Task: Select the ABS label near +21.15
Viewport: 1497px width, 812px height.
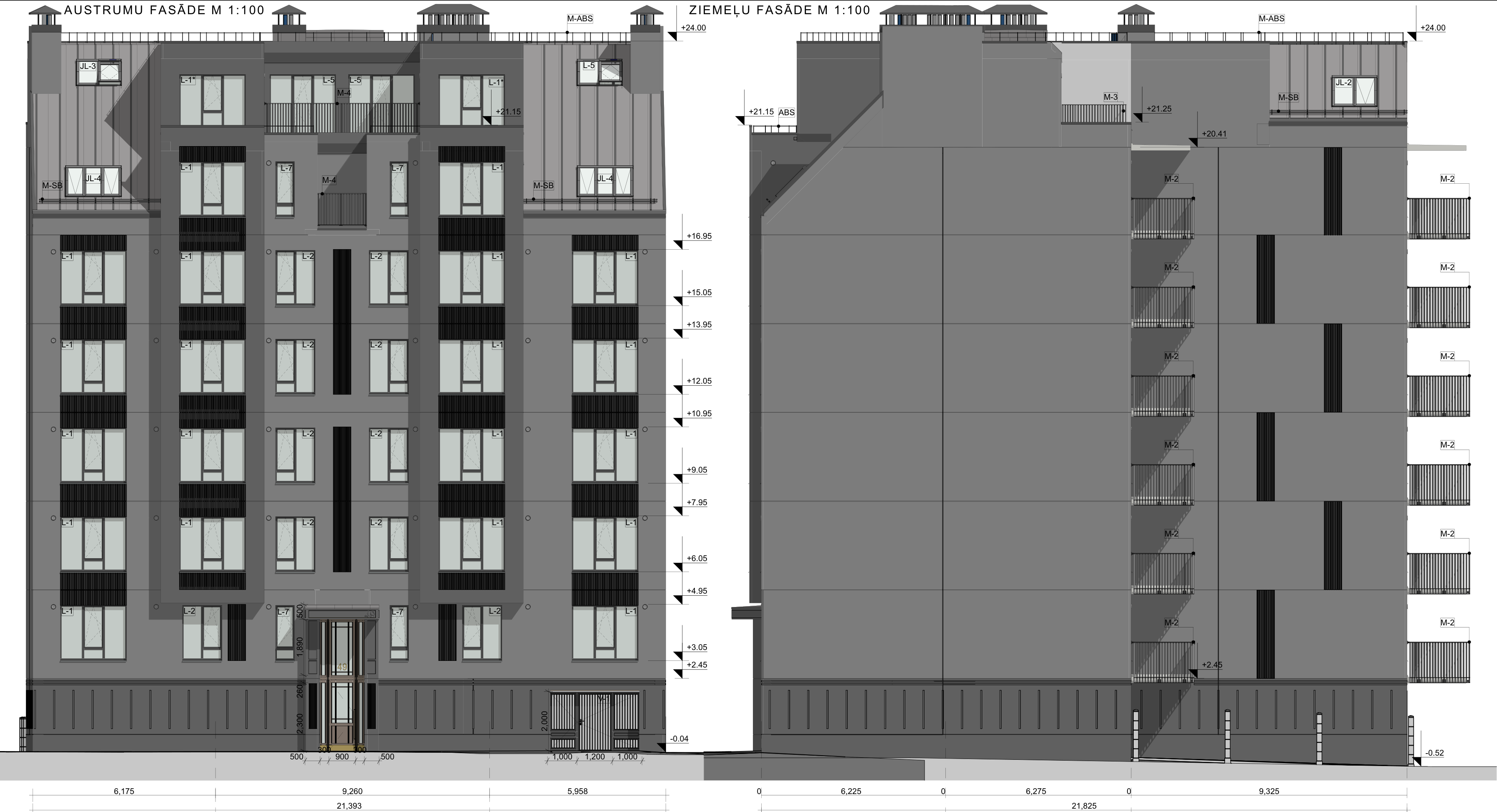Action: (786, 112)
